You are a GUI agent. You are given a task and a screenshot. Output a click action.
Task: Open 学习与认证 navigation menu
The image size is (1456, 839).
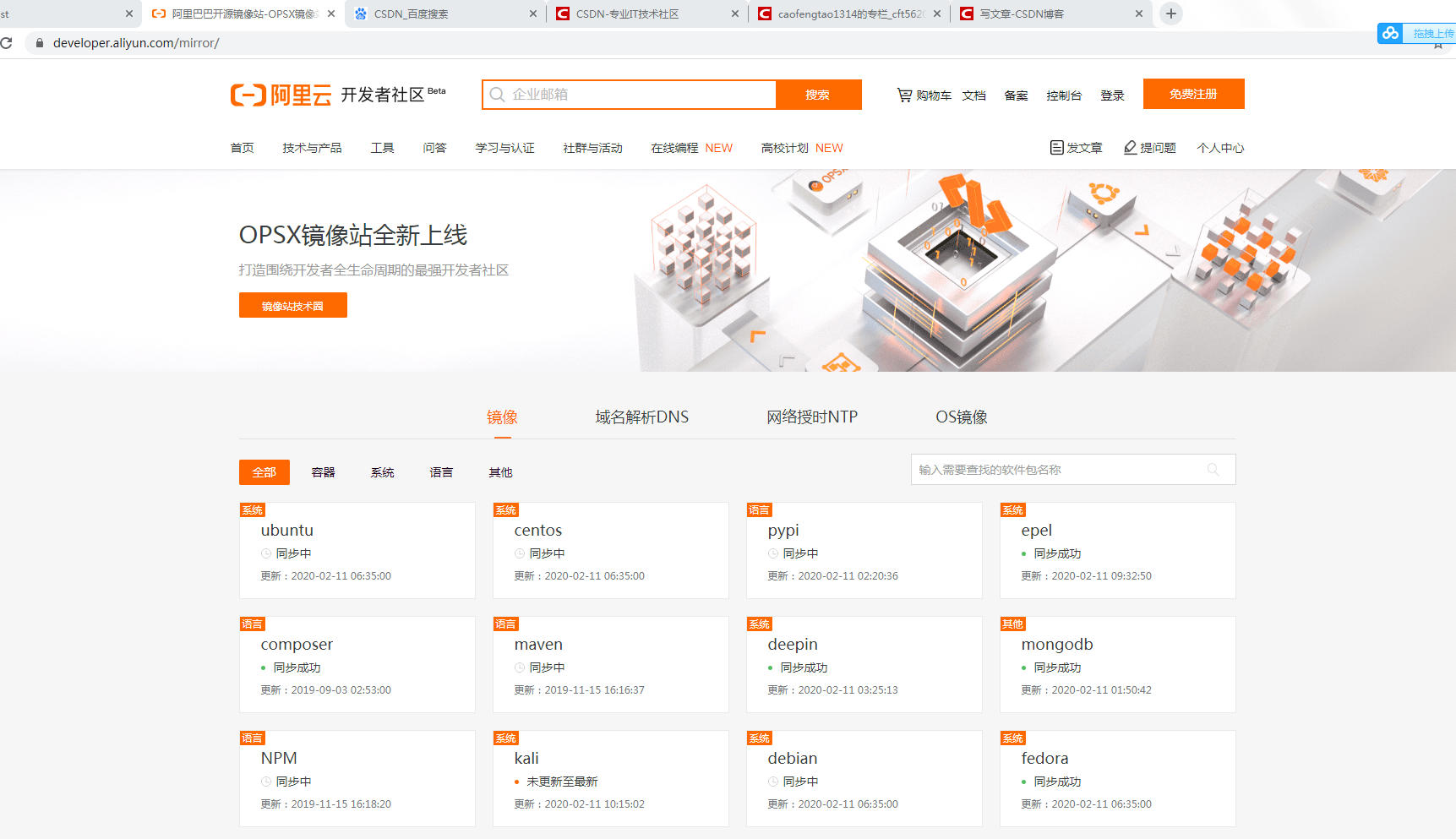coord(504,148)
